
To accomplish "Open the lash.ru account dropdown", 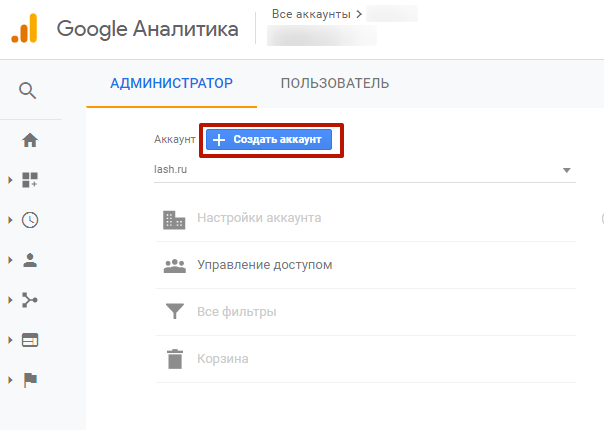I will [x=364, y=170].
